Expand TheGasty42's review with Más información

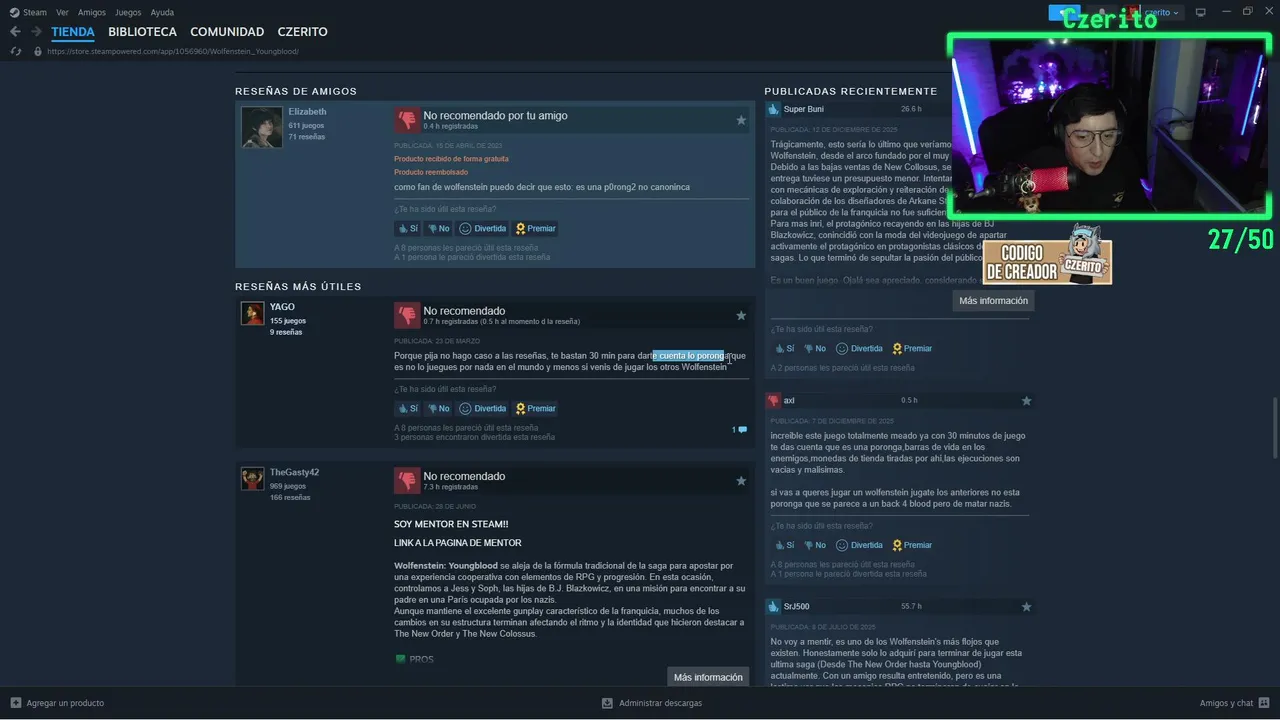(x=708, y=677)
